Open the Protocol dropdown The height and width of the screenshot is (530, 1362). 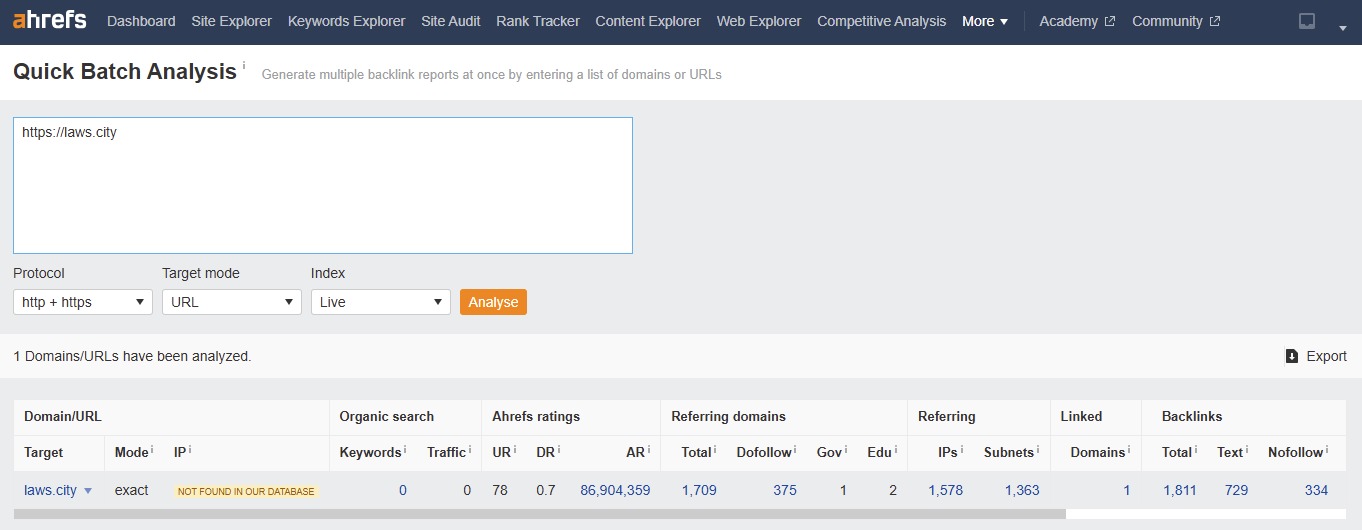(x=83, y=302)
